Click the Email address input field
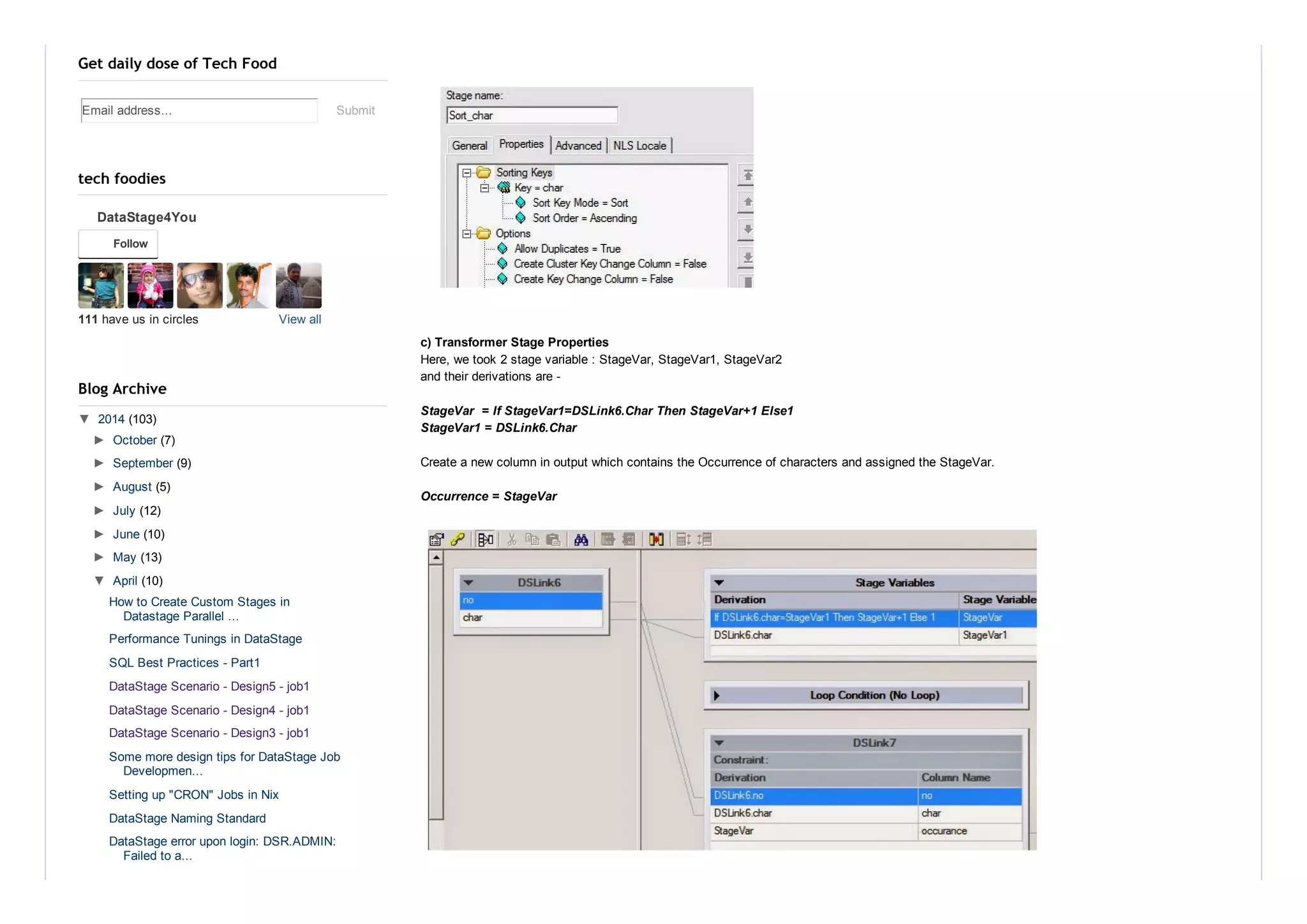Image resolution: width=1307 pixels, height=924 pixels. coord(199,110)
